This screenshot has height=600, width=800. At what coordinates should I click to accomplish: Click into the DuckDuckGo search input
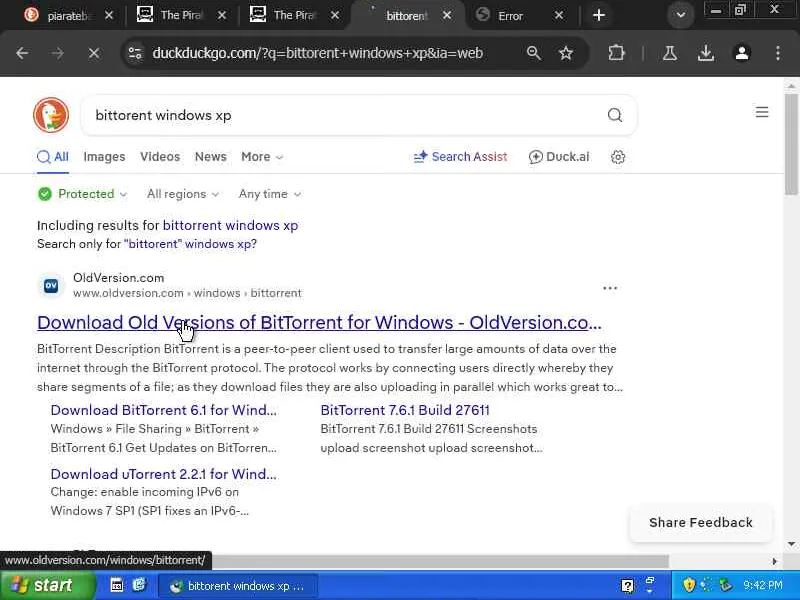[347, 115]
